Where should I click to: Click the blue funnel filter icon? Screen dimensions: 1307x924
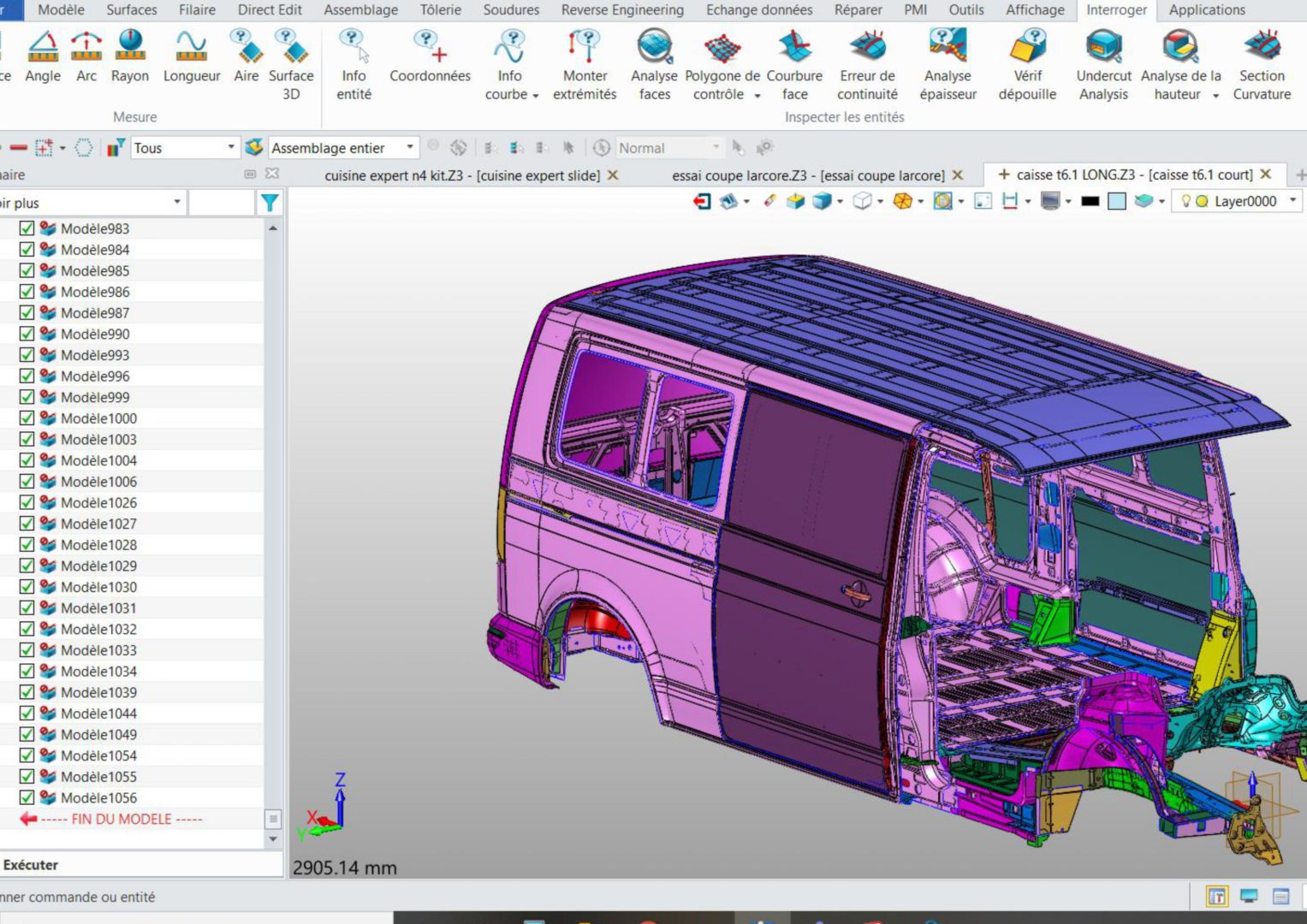pyautogui.click(x=270, y=203)
